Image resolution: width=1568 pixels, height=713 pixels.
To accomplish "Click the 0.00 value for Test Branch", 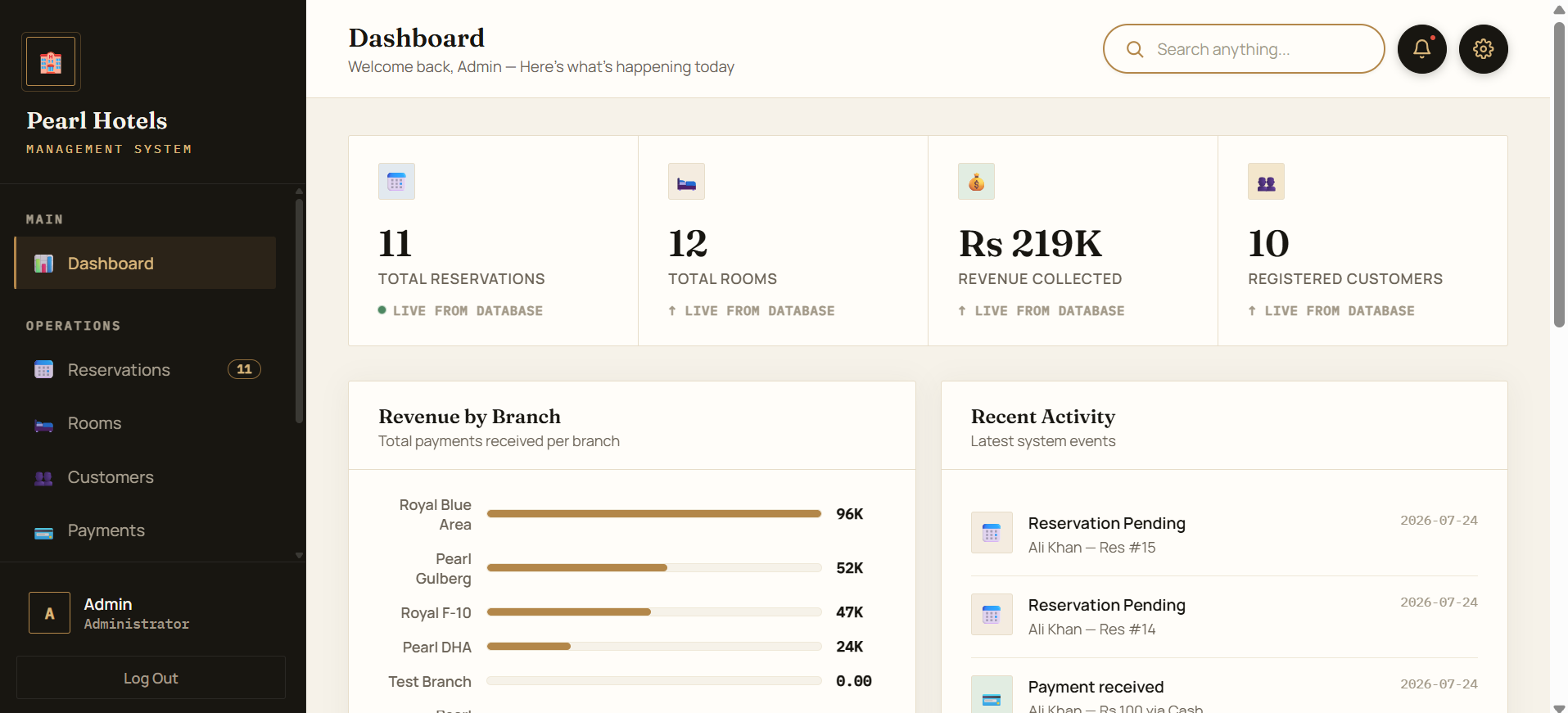I will tap(853, 681).
